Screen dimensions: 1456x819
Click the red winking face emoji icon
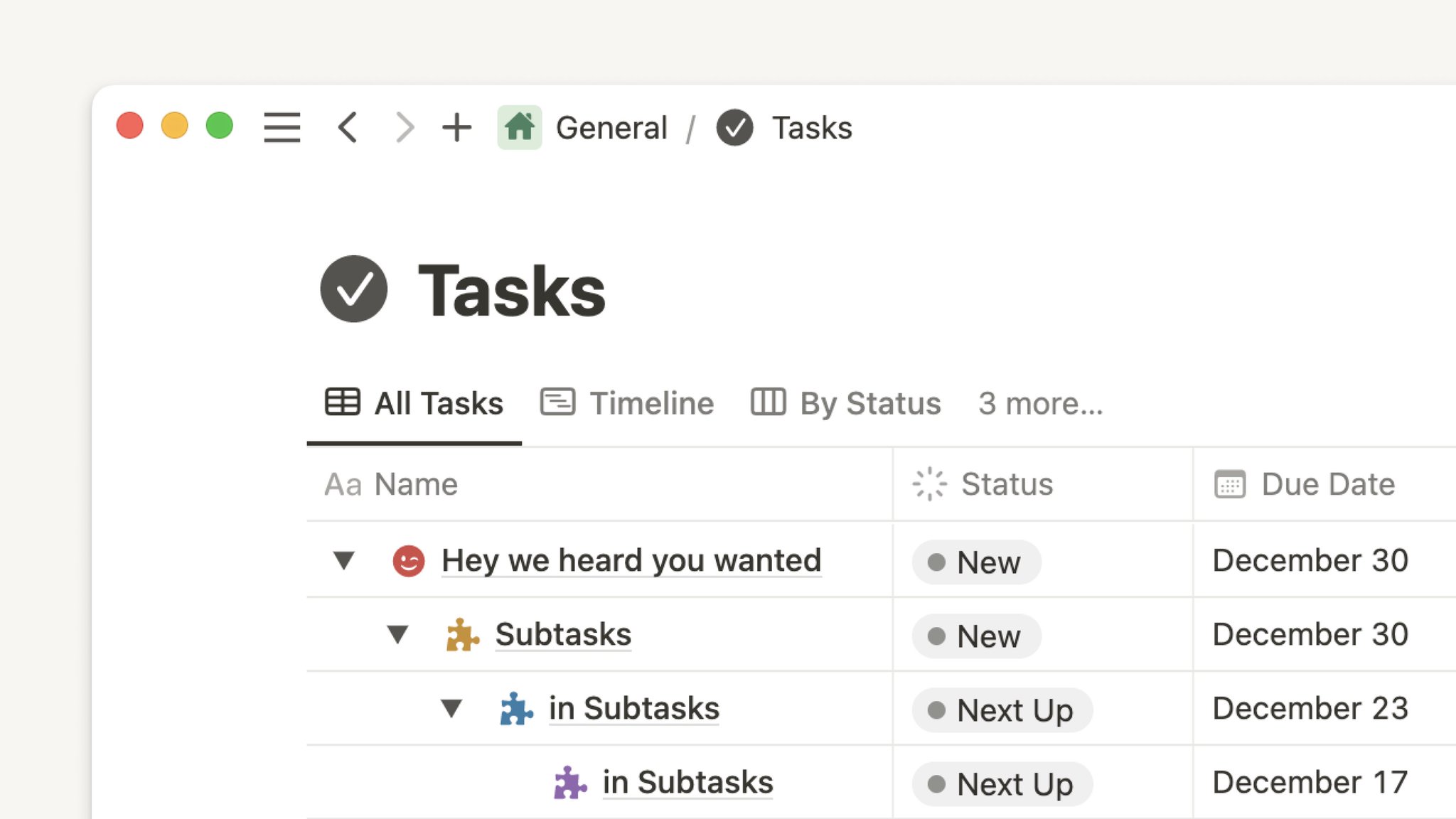pos(409,560)
